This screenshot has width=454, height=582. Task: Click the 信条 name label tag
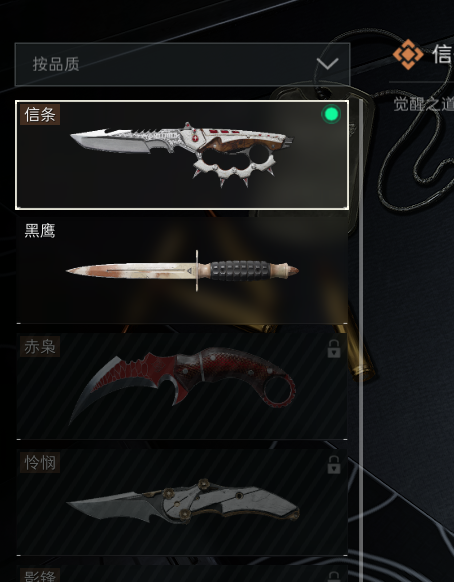40,115
